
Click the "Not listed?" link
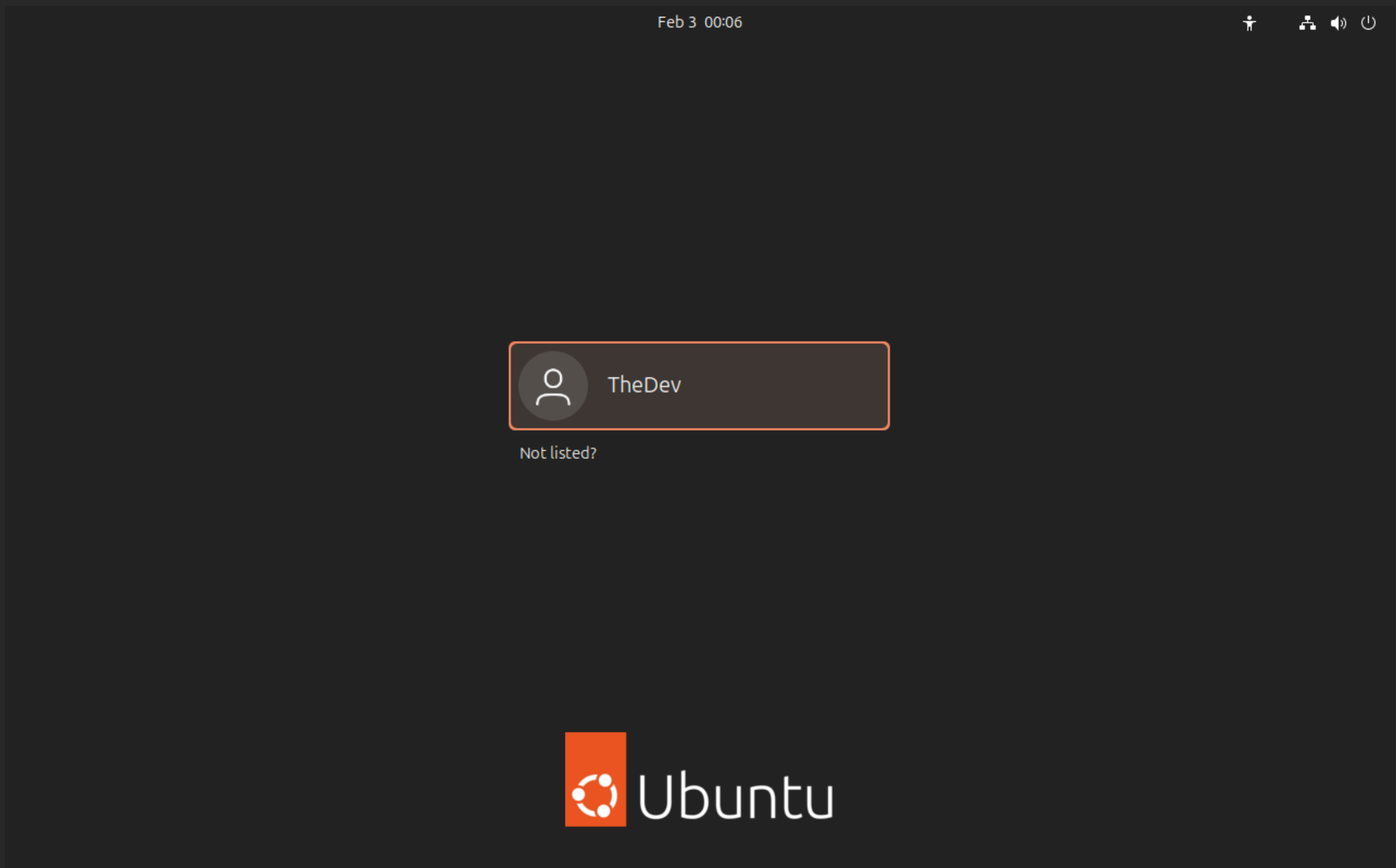[558, 453]
